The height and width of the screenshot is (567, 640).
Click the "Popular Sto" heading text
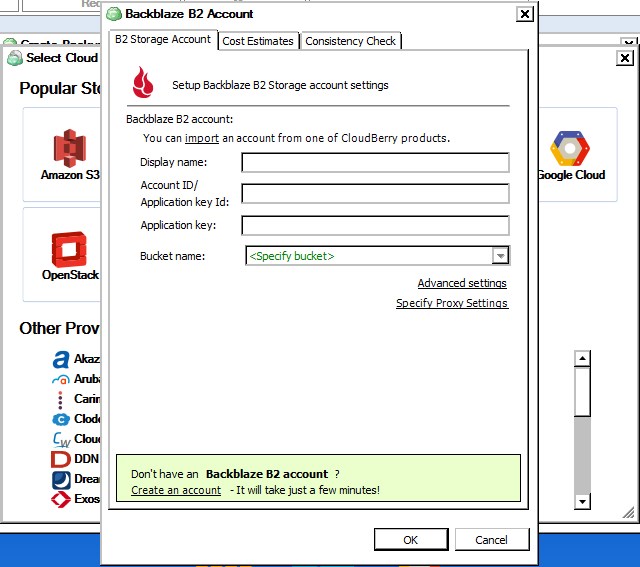click(x=60, y=88)
